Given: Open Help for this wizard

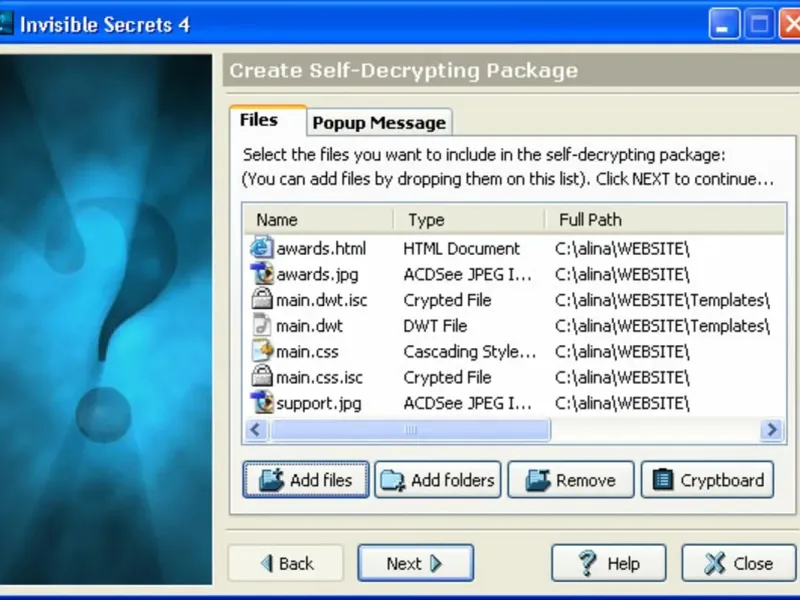Looking at the screenshot, I should click(609, 563).
